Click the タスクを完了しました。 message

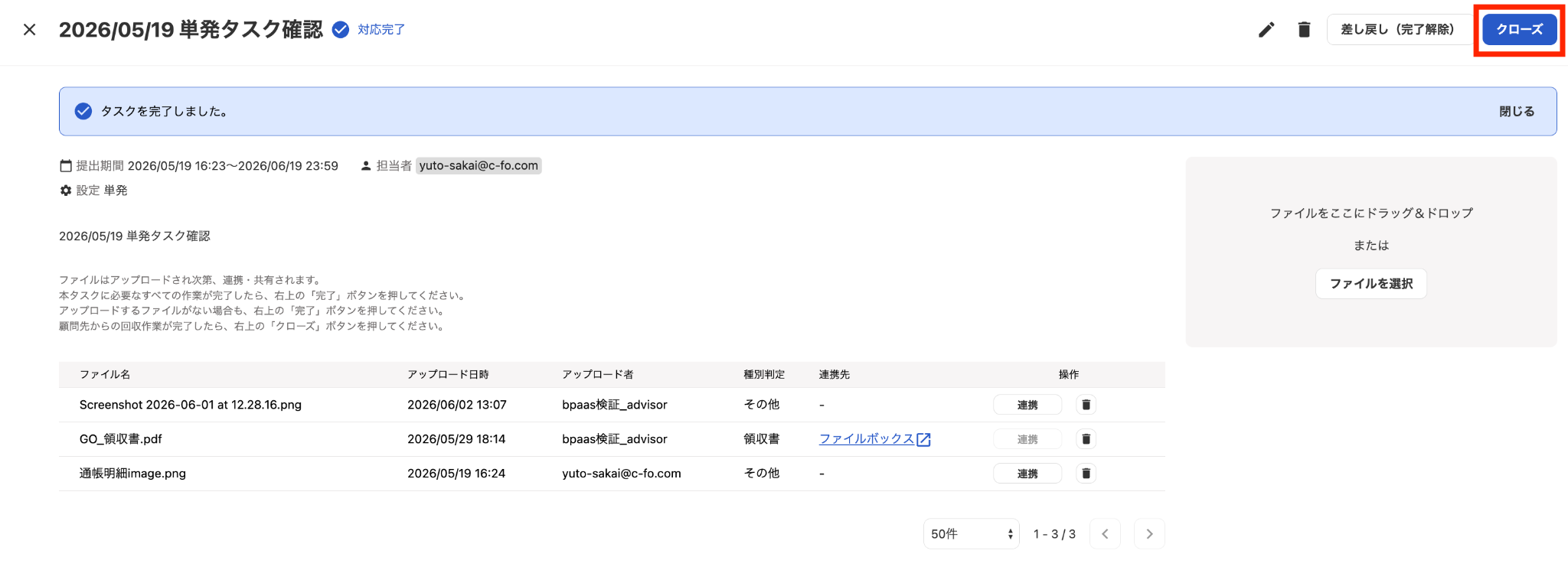click(x=164, y=112)
